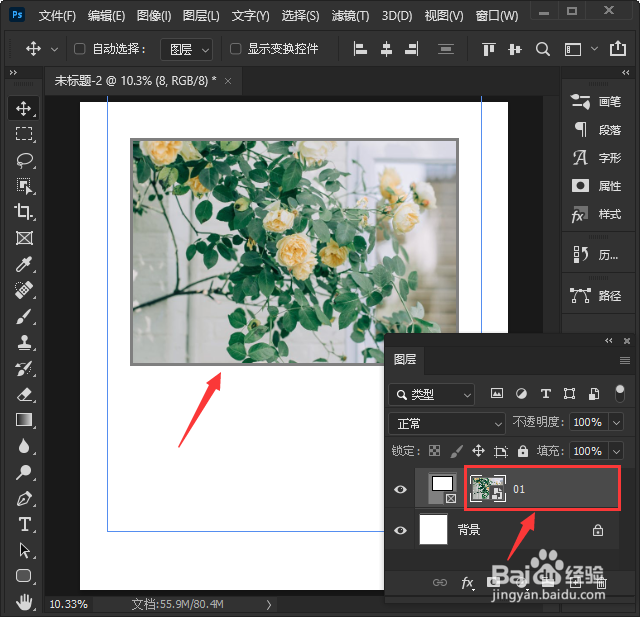Viewport: 640px width, 617px height.
Task: Open the 段落 panel
Action: (597, 130)
